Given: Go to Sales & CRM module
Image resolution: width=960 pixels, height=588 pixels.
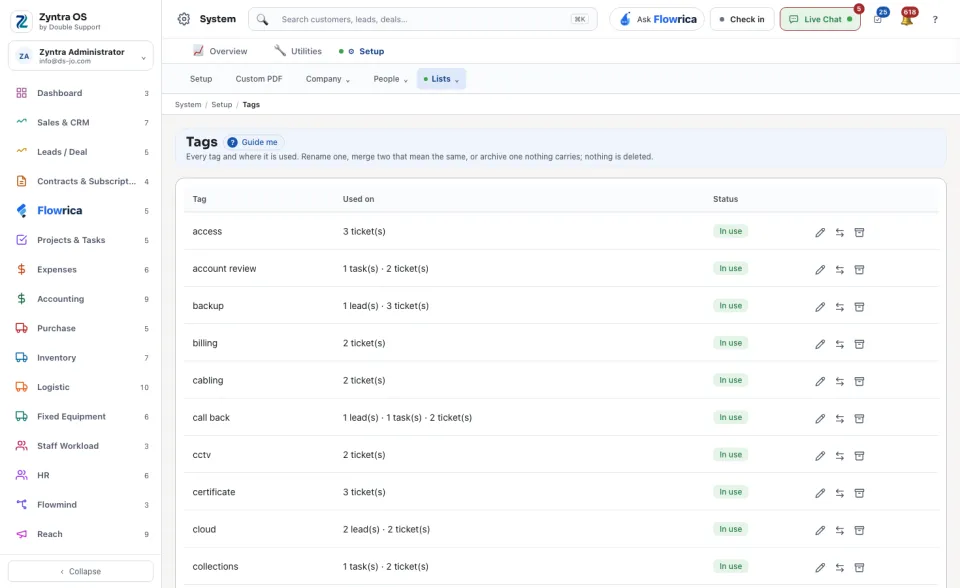Looking at the screenshot, I should 81,122.
